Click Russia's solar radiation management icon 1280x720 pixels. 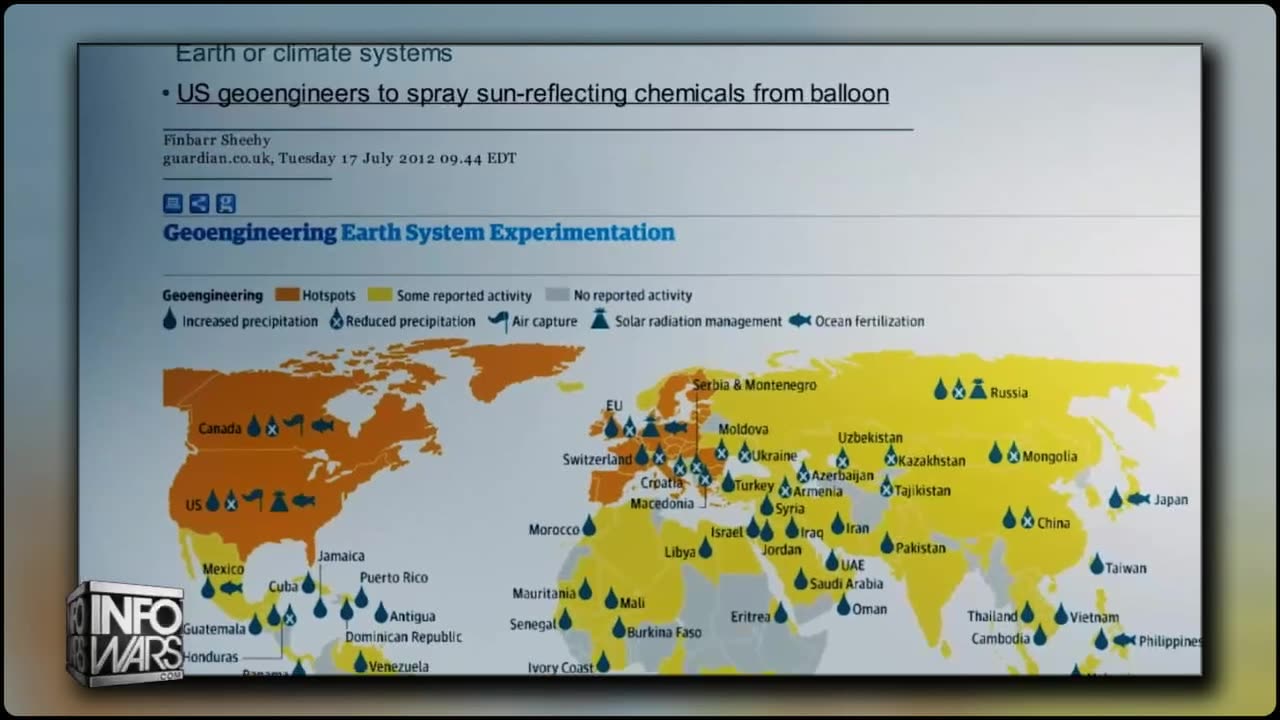click(978, 389)
